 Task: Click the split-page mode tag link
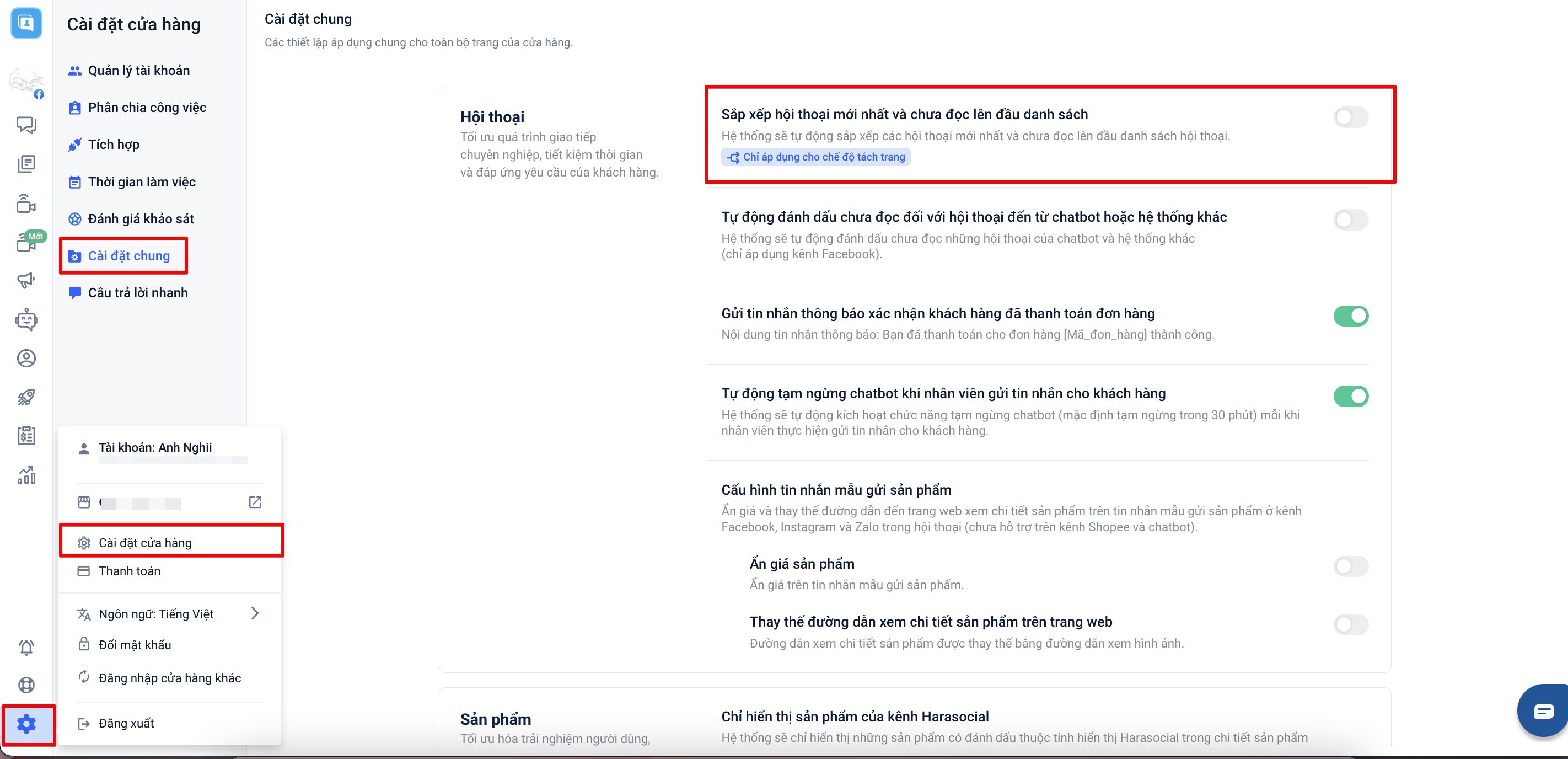[815, 157]
